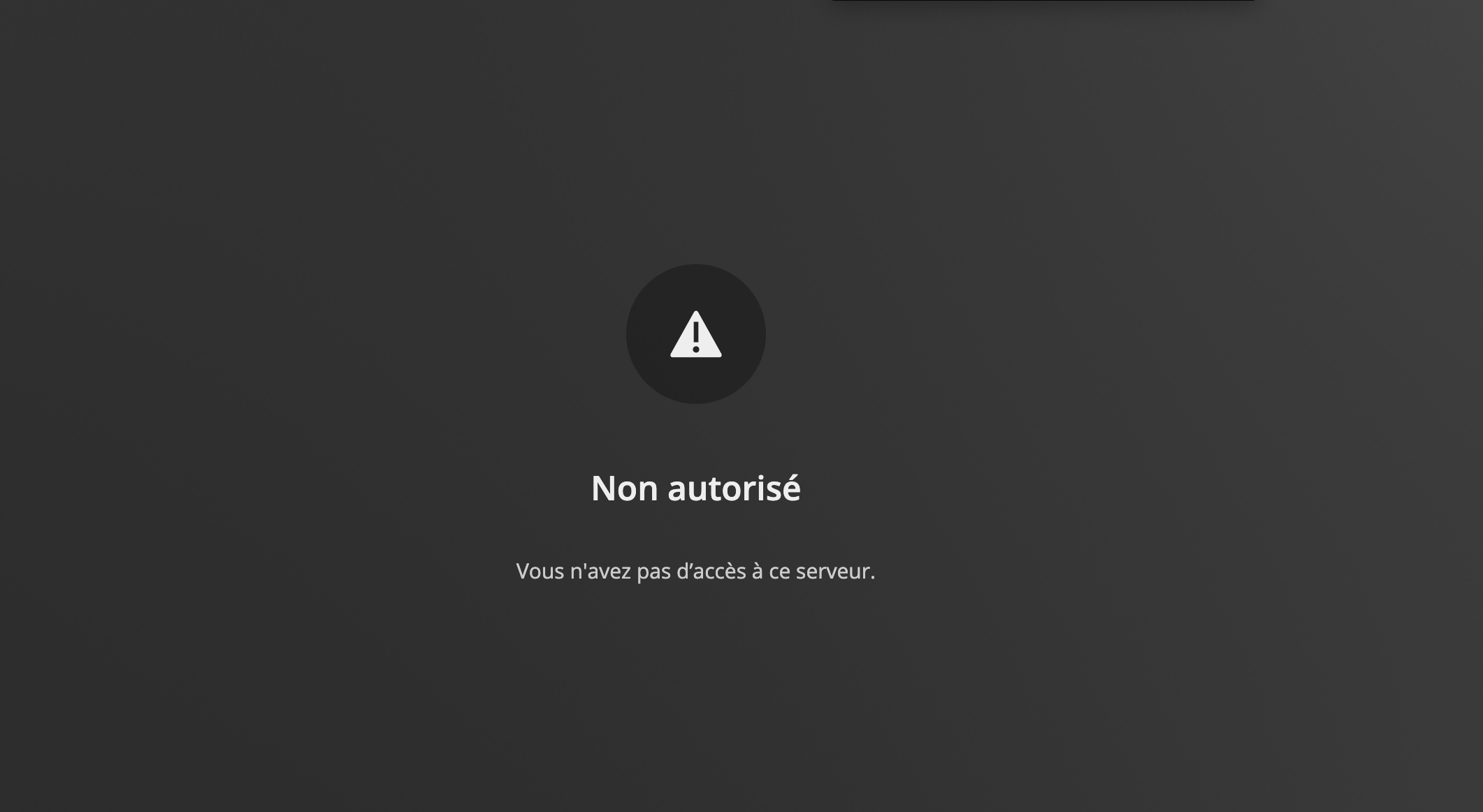Click the word "d'accès" in the message
This screenshot has width=1483, height=812.
click(711, 572)
